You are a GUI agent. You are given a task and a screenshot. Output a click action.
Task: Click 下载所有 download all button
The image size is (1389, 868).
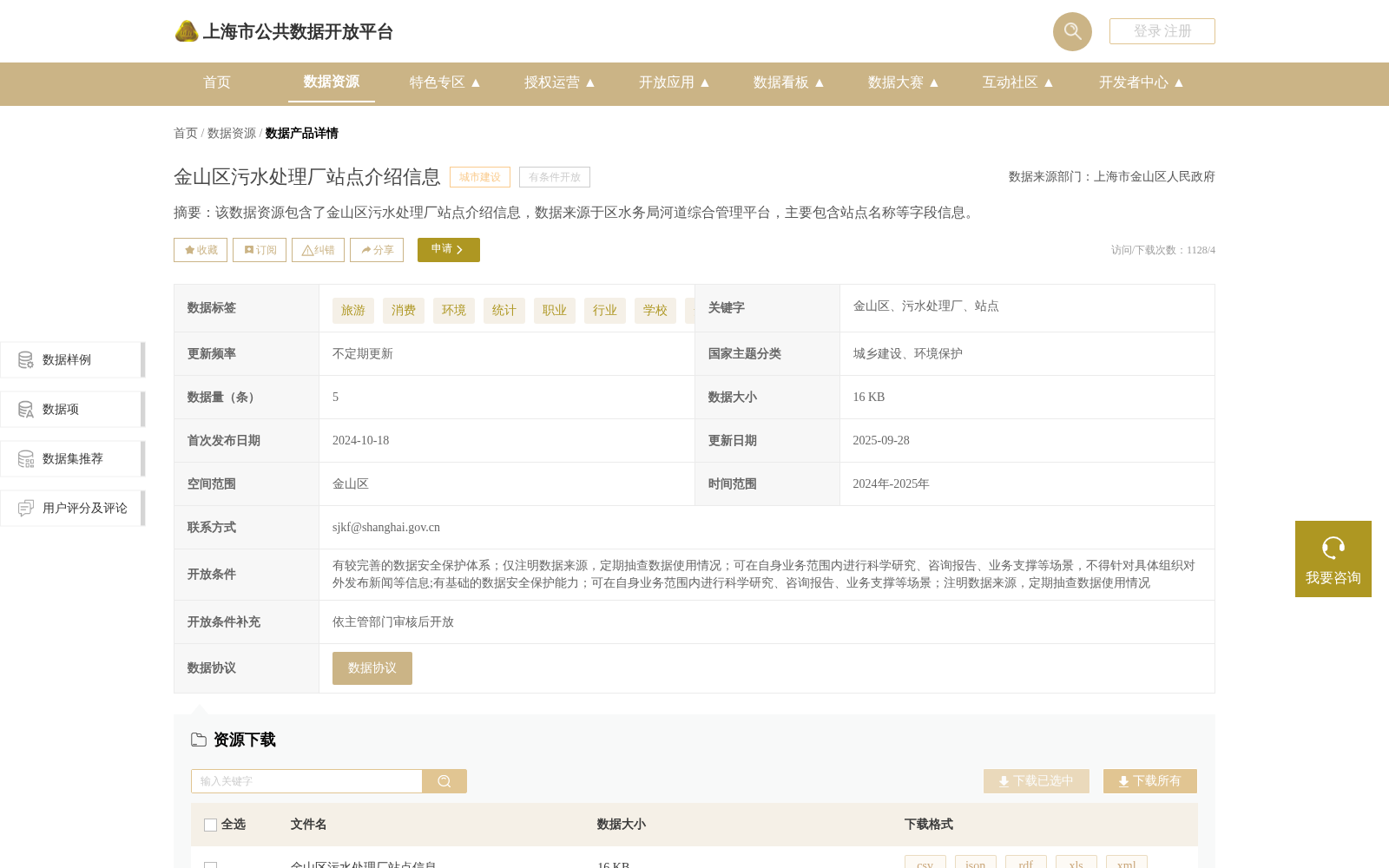[1150, 781]
